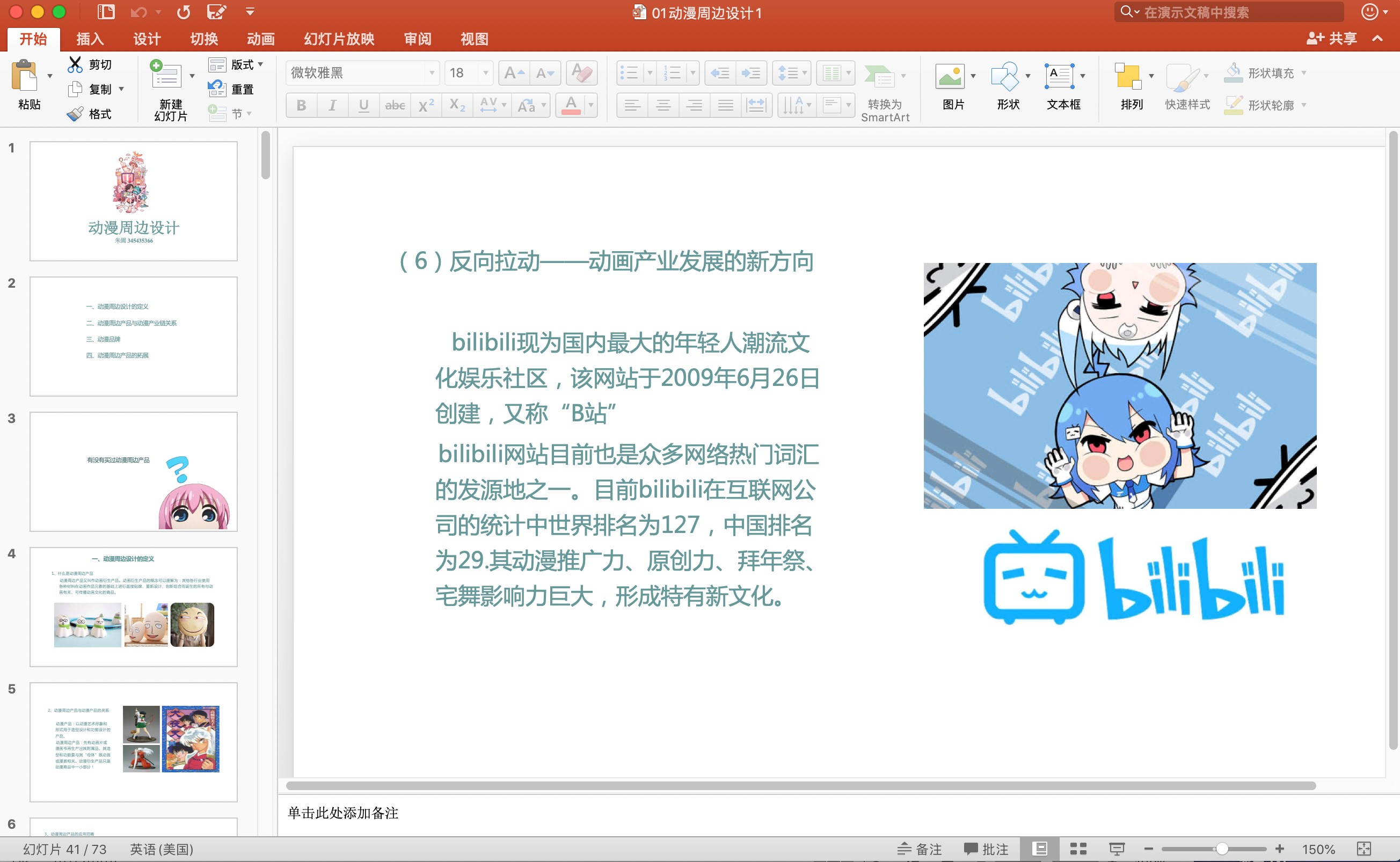
Task: Switch to slide sorter view icon
Action: (1078, 849)
